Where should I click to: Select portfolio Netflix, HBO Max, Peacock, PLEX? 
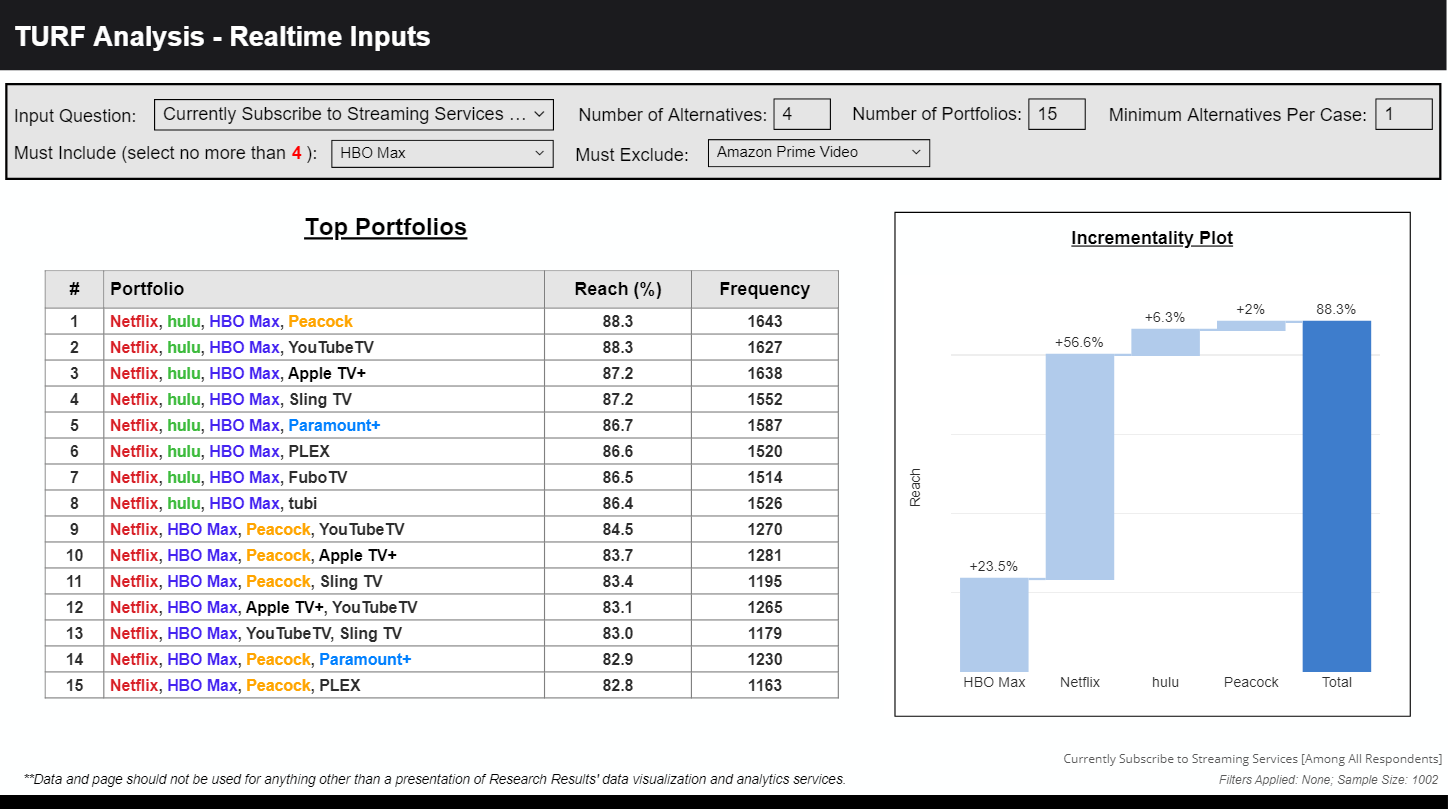coord(442,685)
